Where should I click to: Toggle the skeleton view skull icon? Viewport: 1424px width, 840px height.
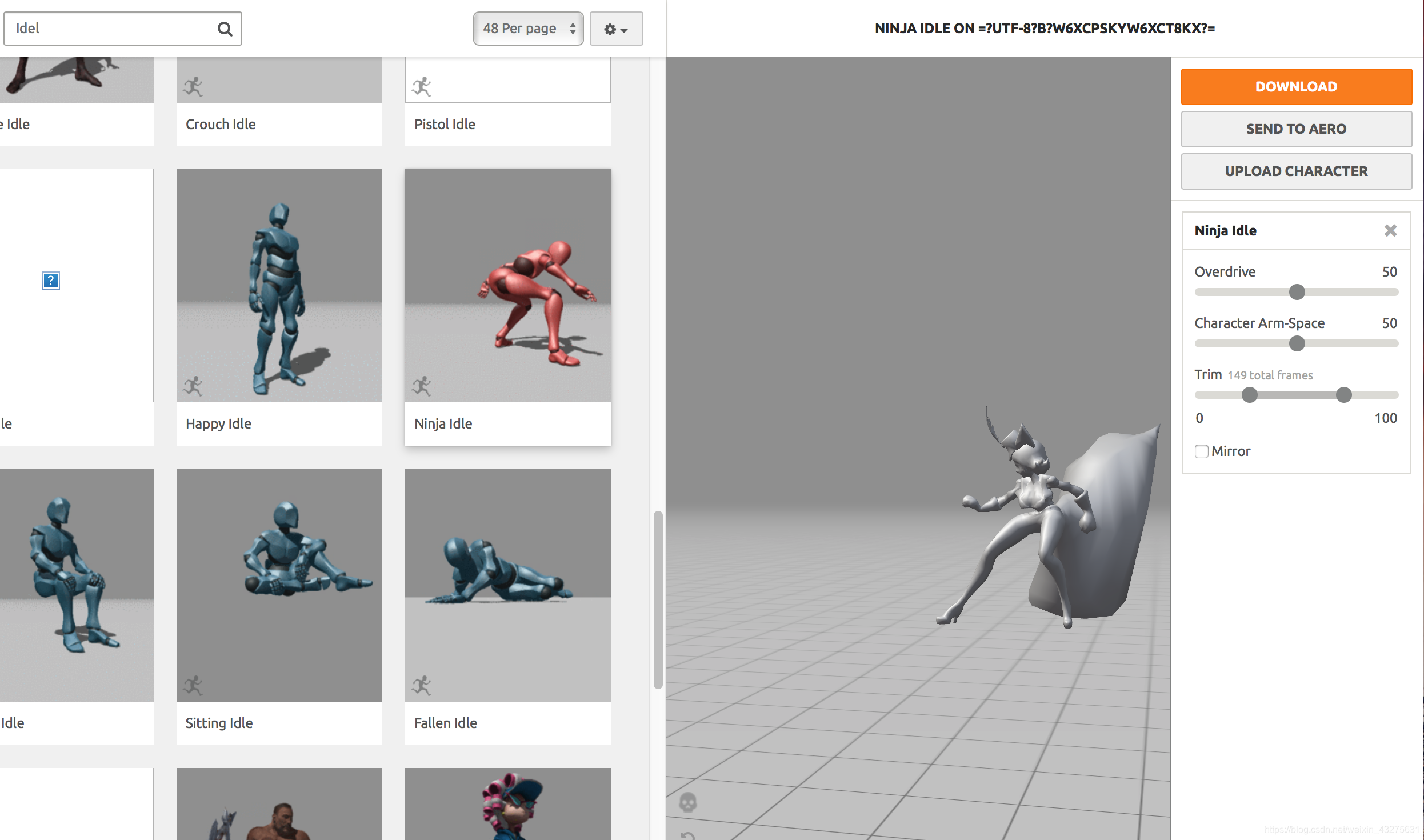[x=687, y=802]
